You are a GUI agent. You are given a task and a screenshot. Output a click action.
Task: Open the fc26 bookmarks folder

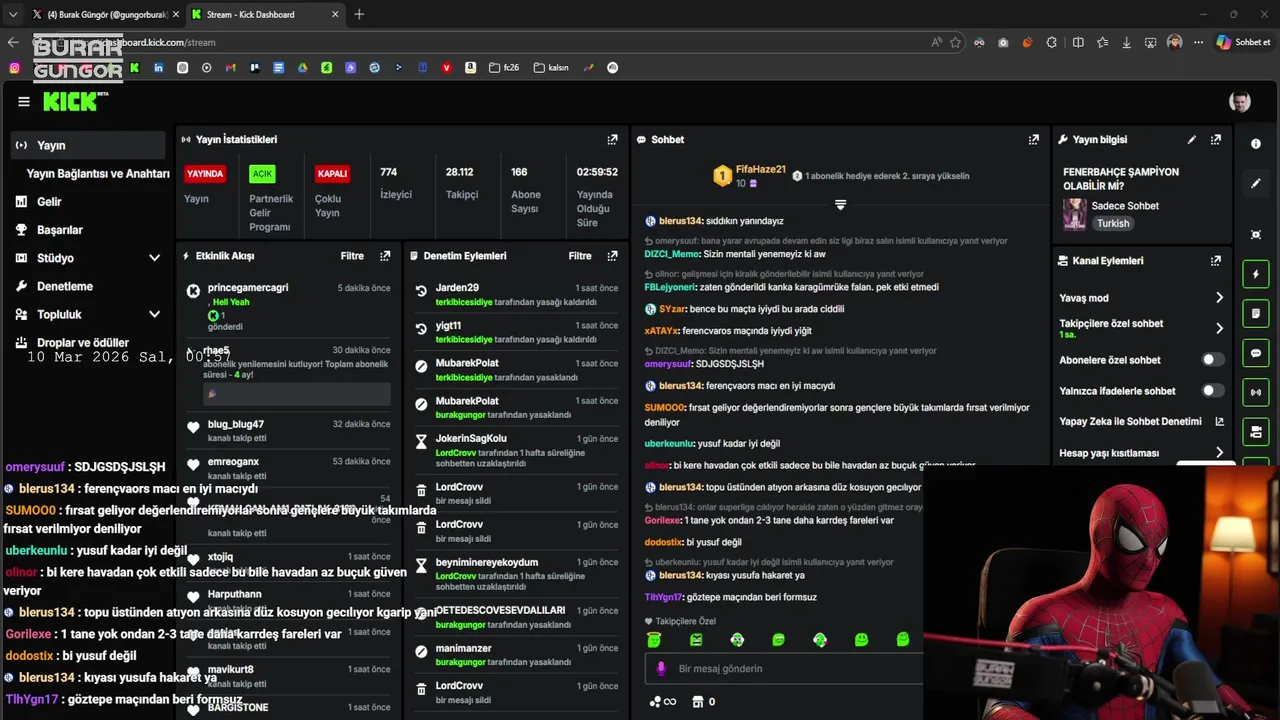[504, 68]
